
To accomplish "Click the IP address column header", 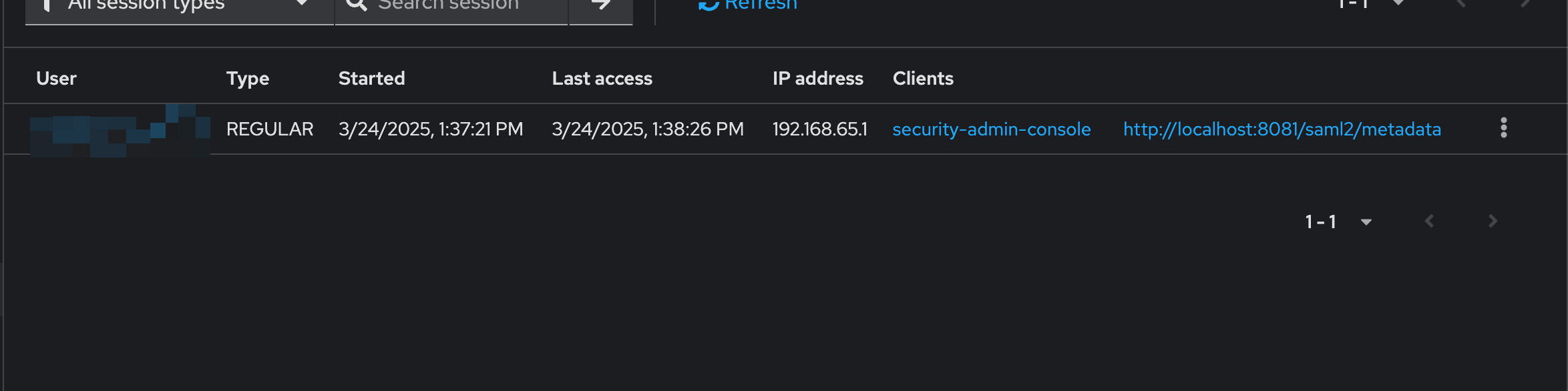I will click(x=817, y=78).
